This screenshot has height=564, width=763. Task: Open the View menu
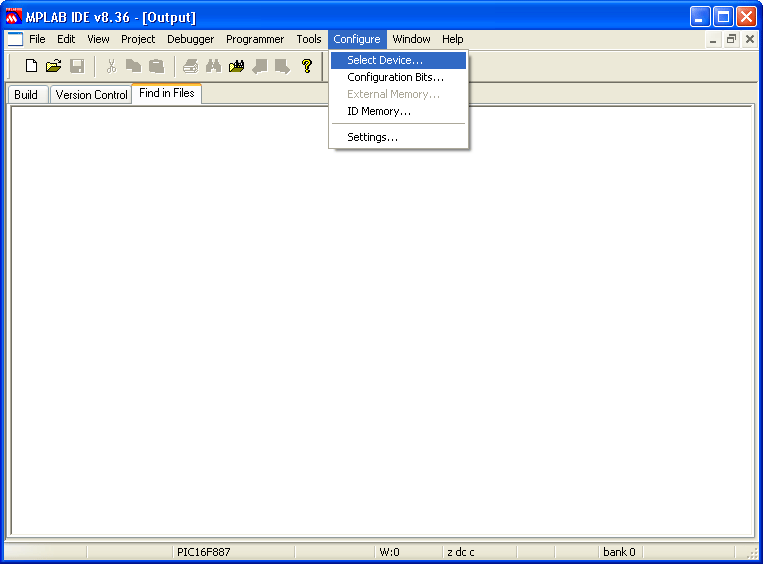pyautogui.click(x=98, y=39)
